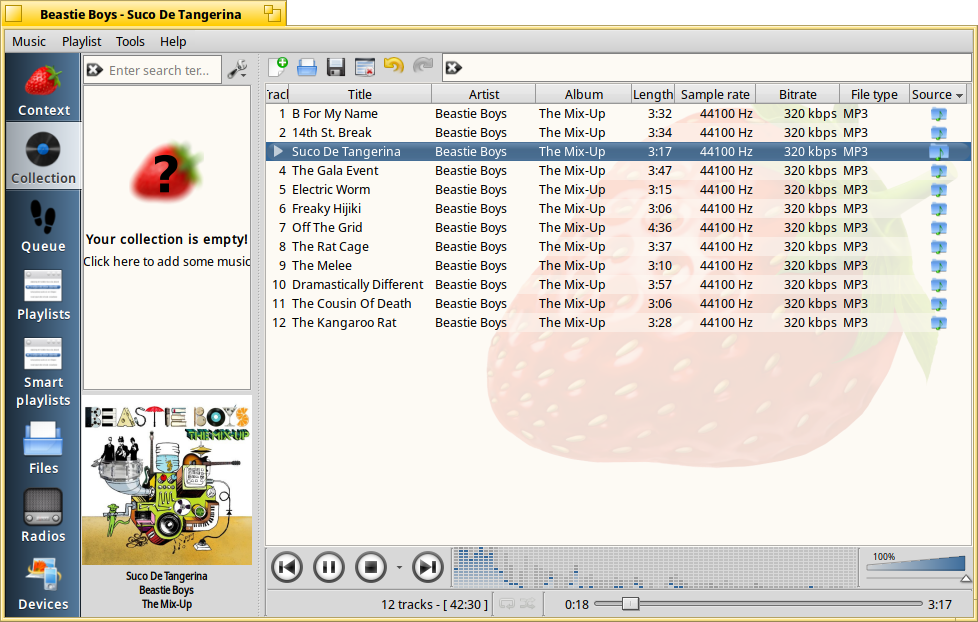Select track 'The Melee'
The width and height of the screenshot is (978, 622).
pos(617,266)
